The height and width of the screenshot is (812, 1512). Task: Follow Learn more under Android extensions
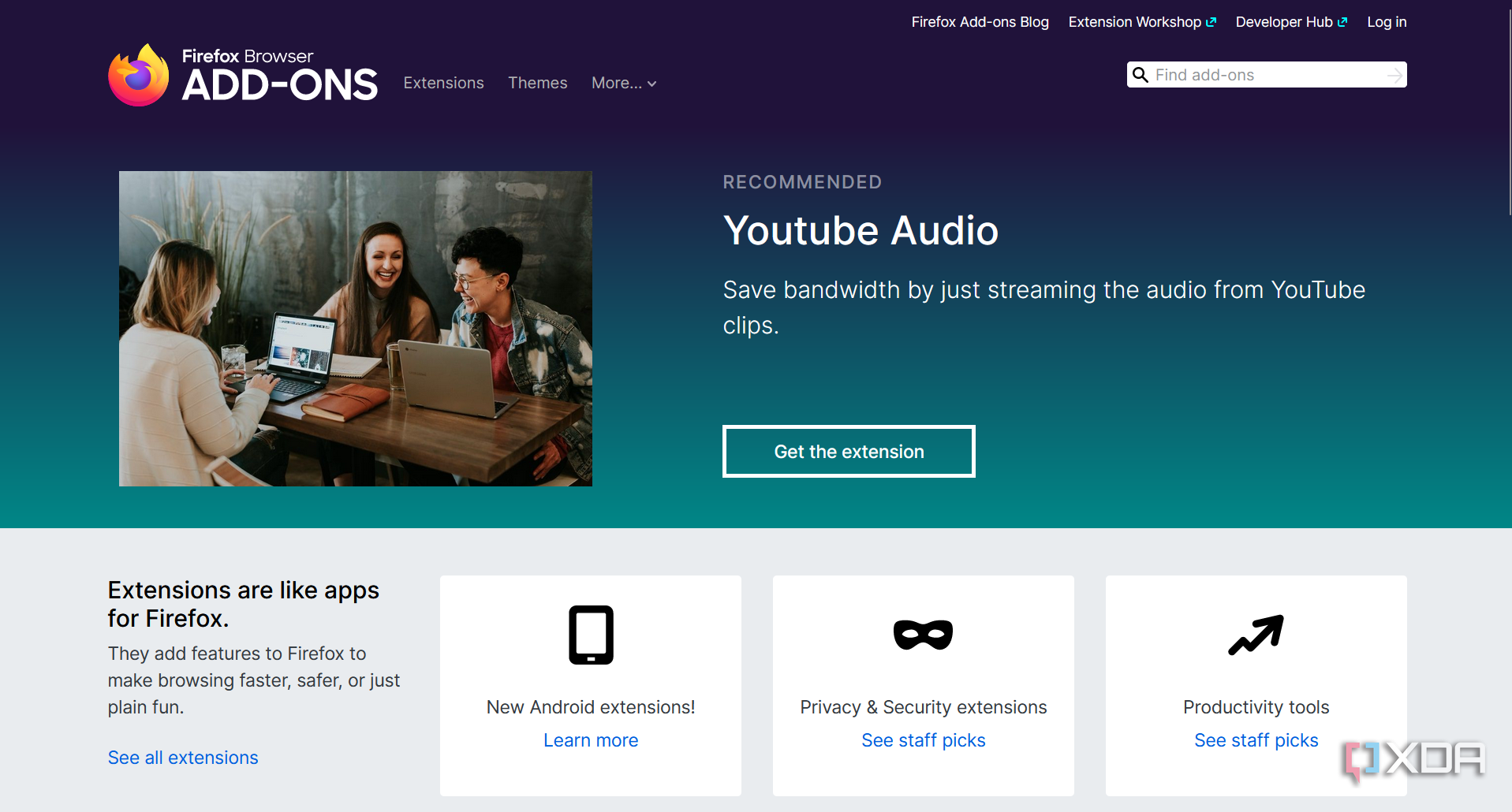coord(591,740)
